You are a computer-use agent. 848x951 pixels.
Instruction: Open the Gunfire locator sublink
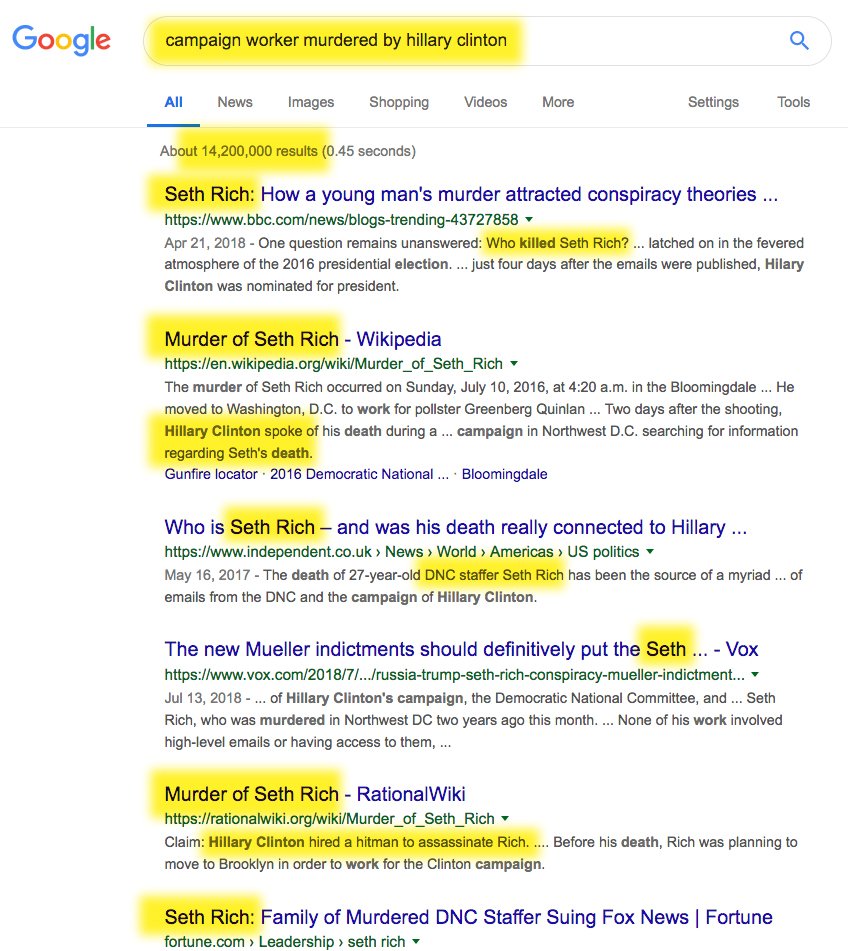click(x=211, y=474)
